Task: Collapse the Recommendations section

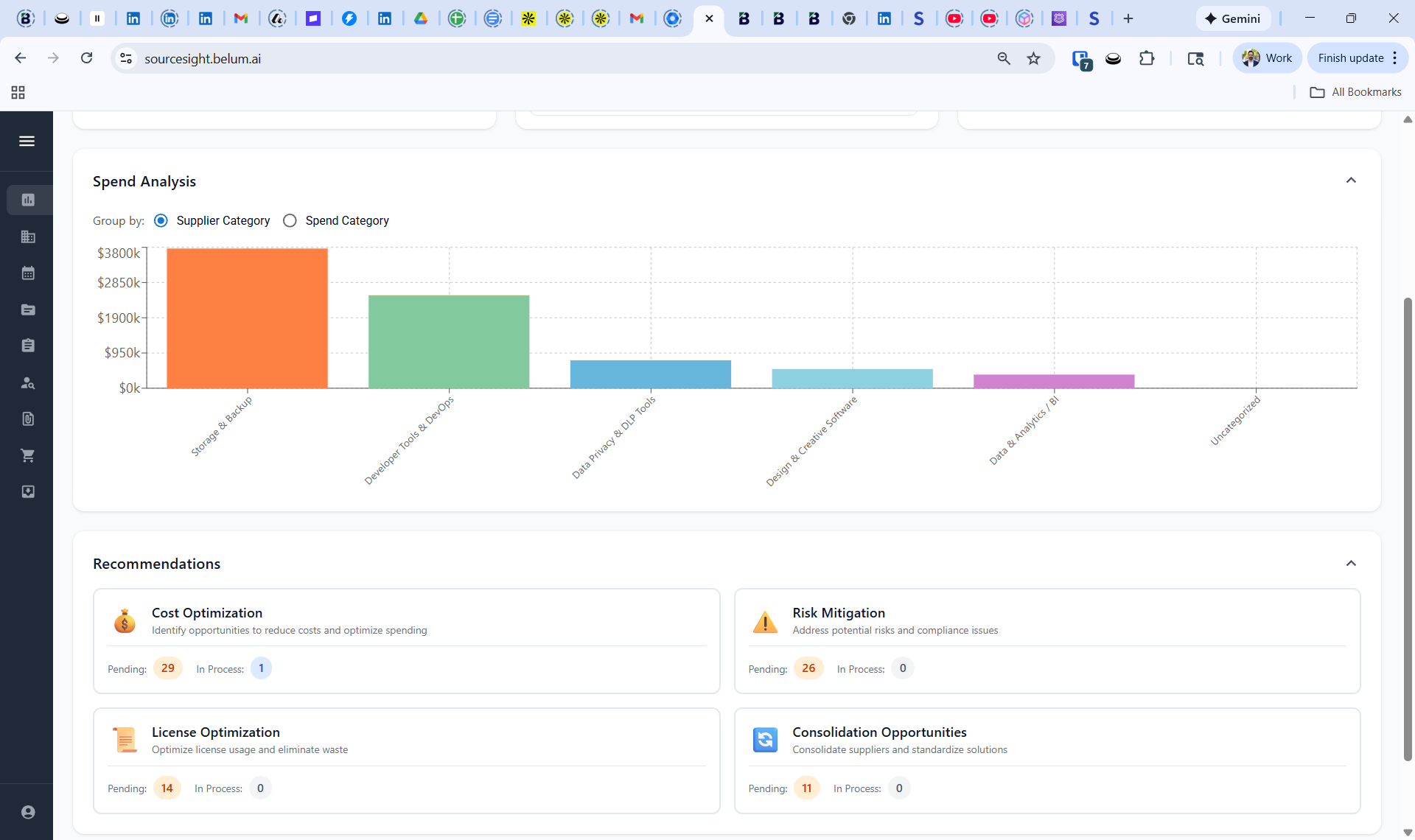Action: coord(1352,563)
